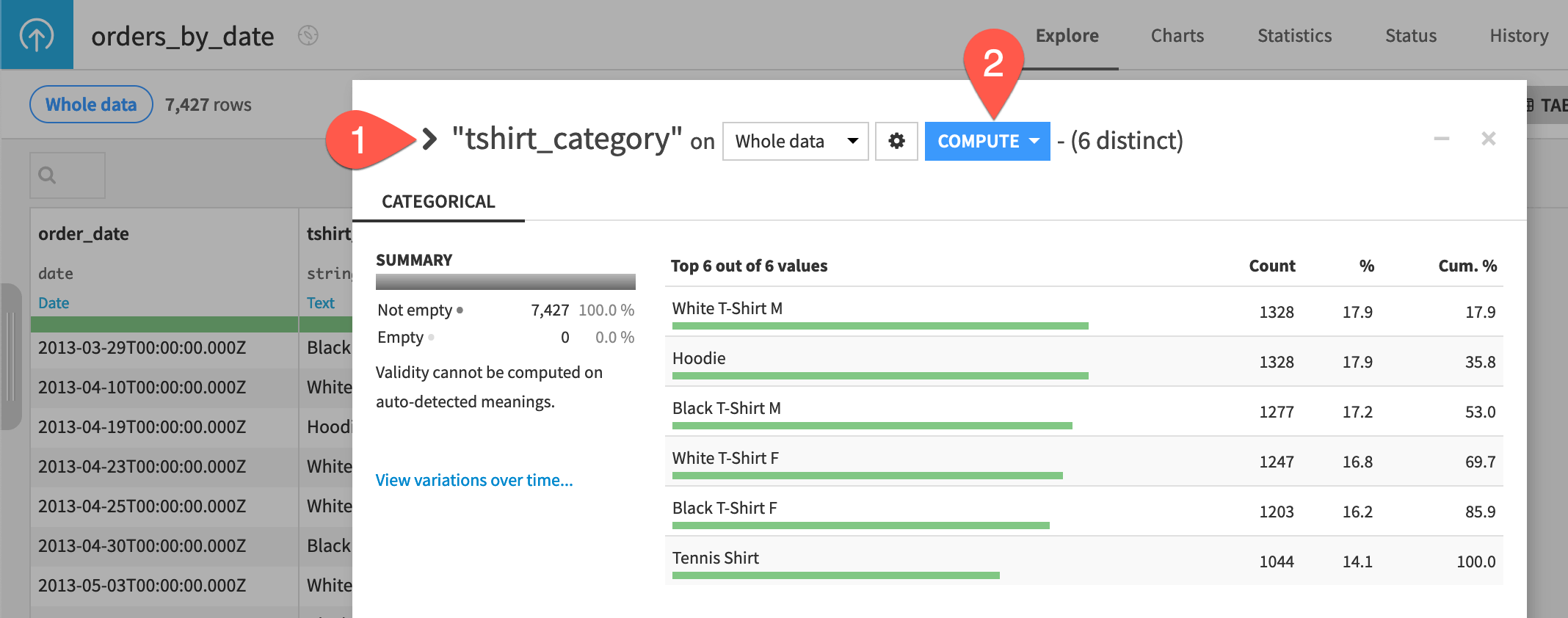Open the Whole data sampling dropdown

point(796,141)
